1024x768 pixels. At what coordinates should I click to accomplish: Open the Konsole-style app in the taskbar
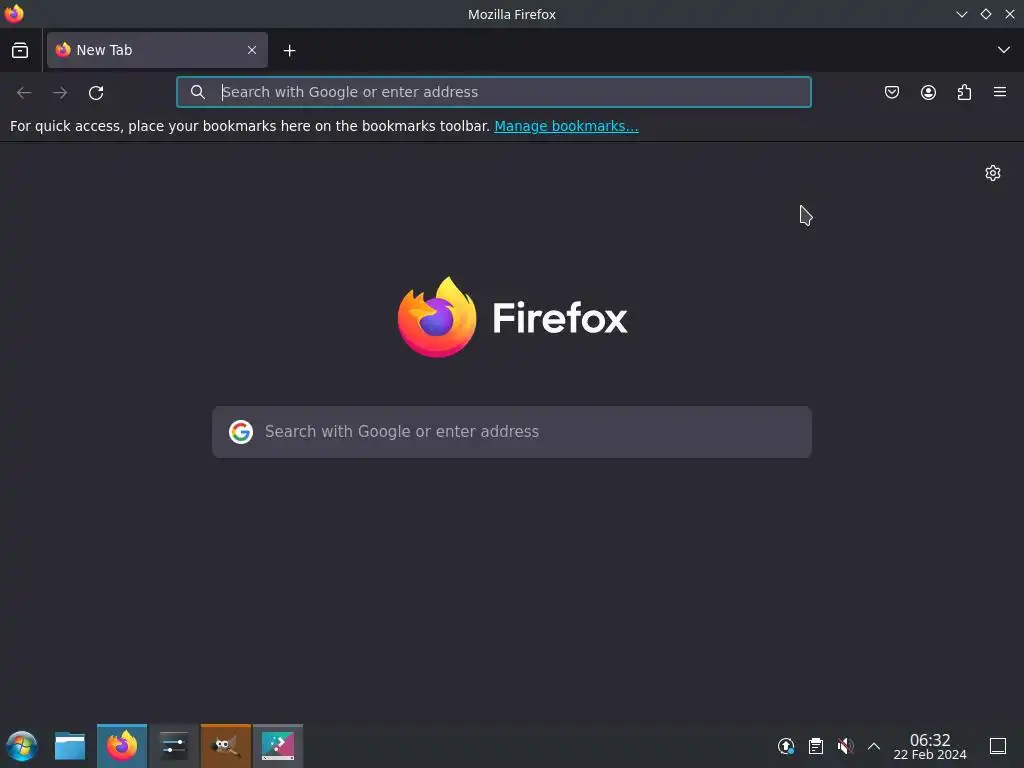tap(278, 746)
